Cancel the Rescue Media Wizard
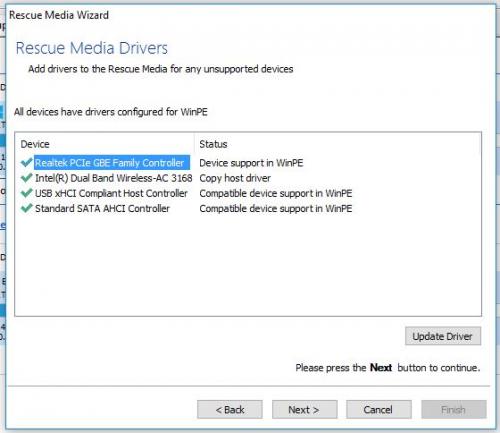The width and height of the screenshot is (500, 433). click(x=379, y=409)
